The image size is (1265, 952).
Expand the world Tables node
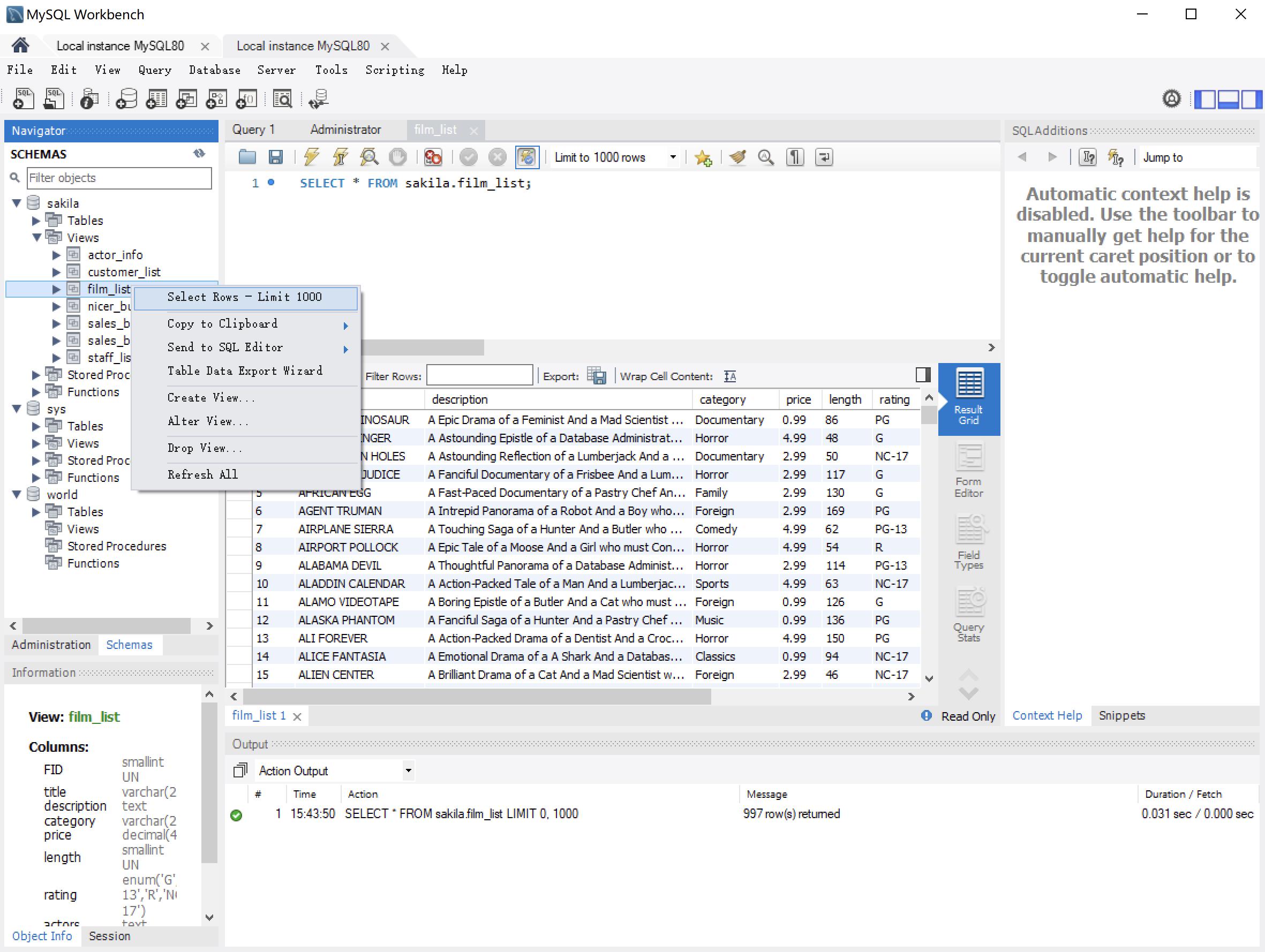36,512
